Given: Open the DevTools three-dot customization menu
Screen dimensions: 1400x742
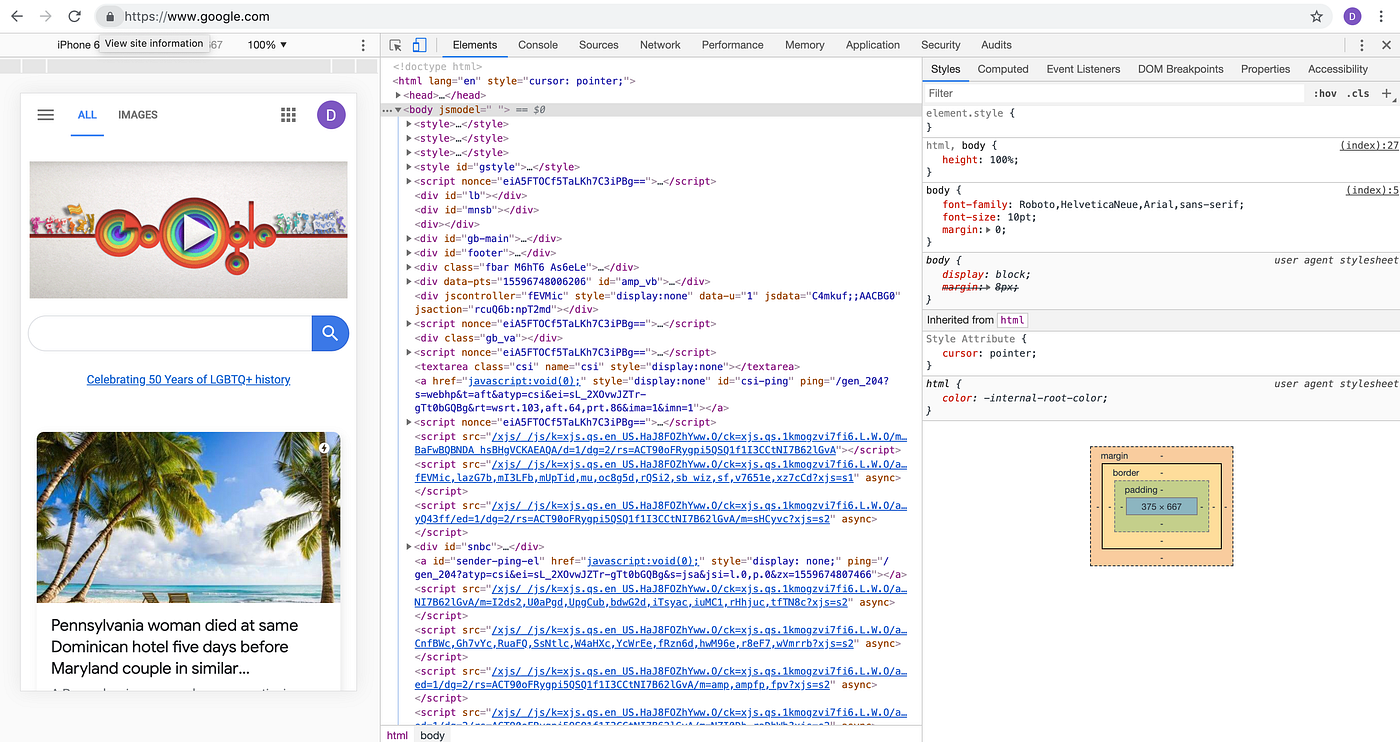Looking at the screenshot, I should (1361, 44).
